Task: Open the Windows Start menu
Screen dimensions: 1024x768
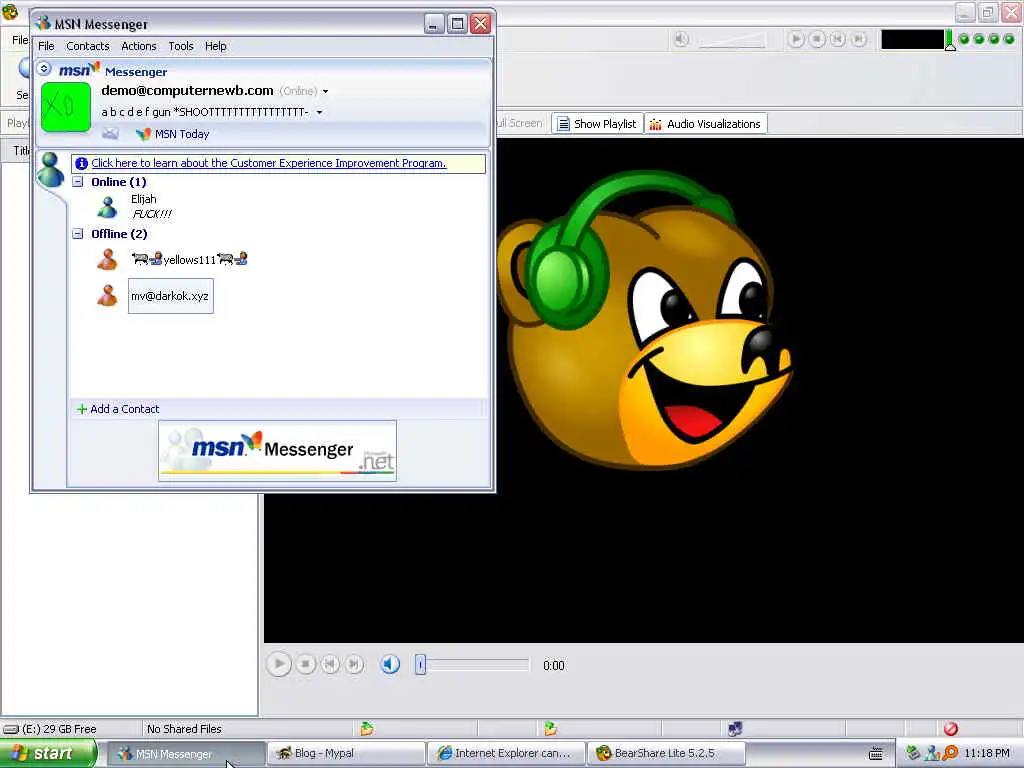Action: point(48,754)
